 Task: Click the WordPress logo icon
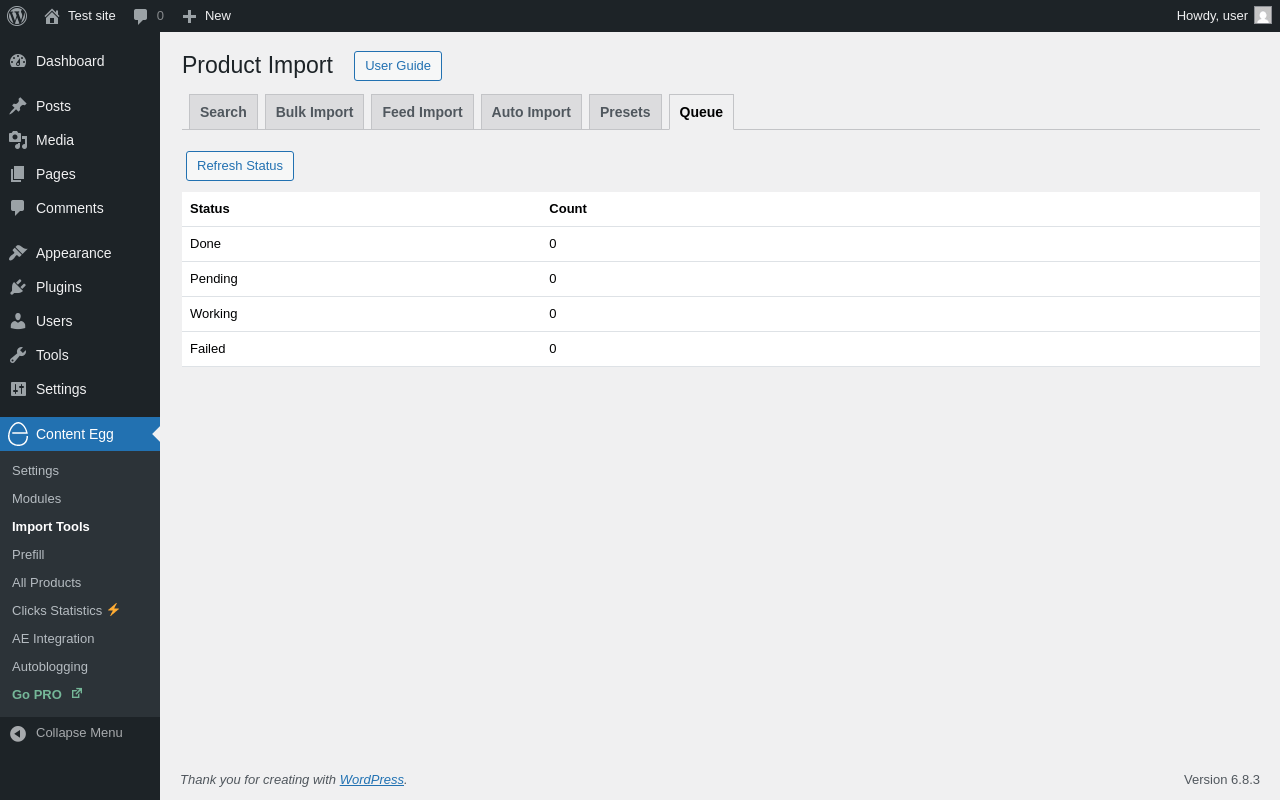tap(17, 16)
